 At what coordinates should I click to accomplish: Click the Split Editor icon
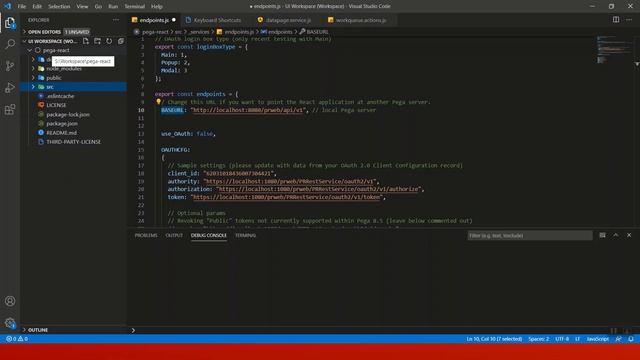[x=616, y=20]
